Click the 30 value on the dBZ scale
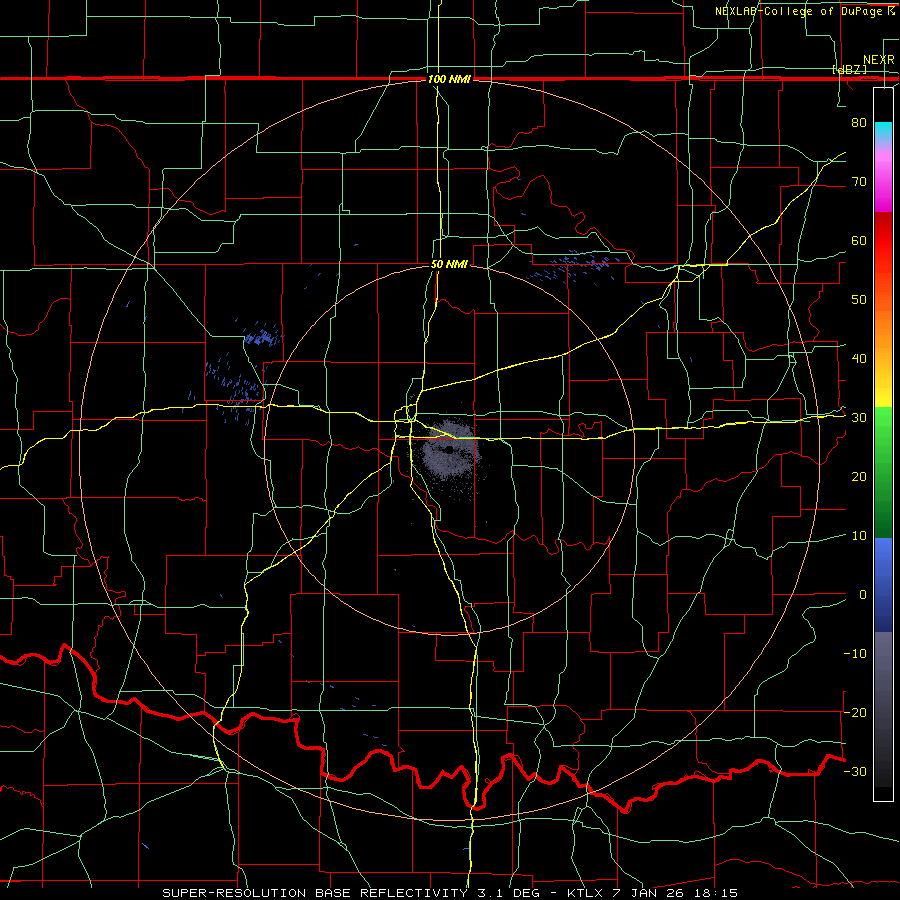 point(859,418)
